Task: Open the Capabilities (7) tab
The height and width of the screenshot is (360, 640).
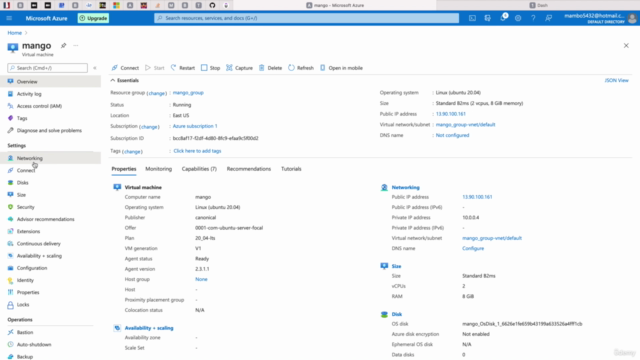Action: point(199,169)
